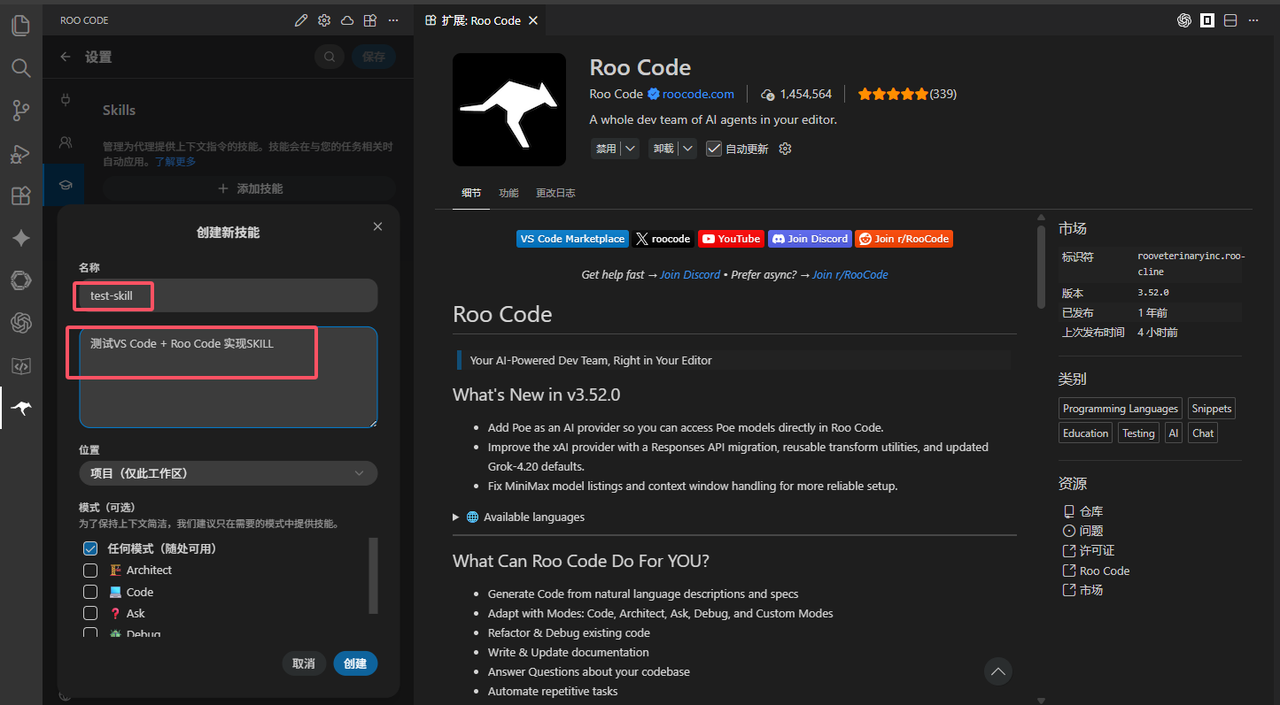Click the VS Code Marketplace badge
The width and height of the screenshot is (1280, 705).
[x=573, y=239]
